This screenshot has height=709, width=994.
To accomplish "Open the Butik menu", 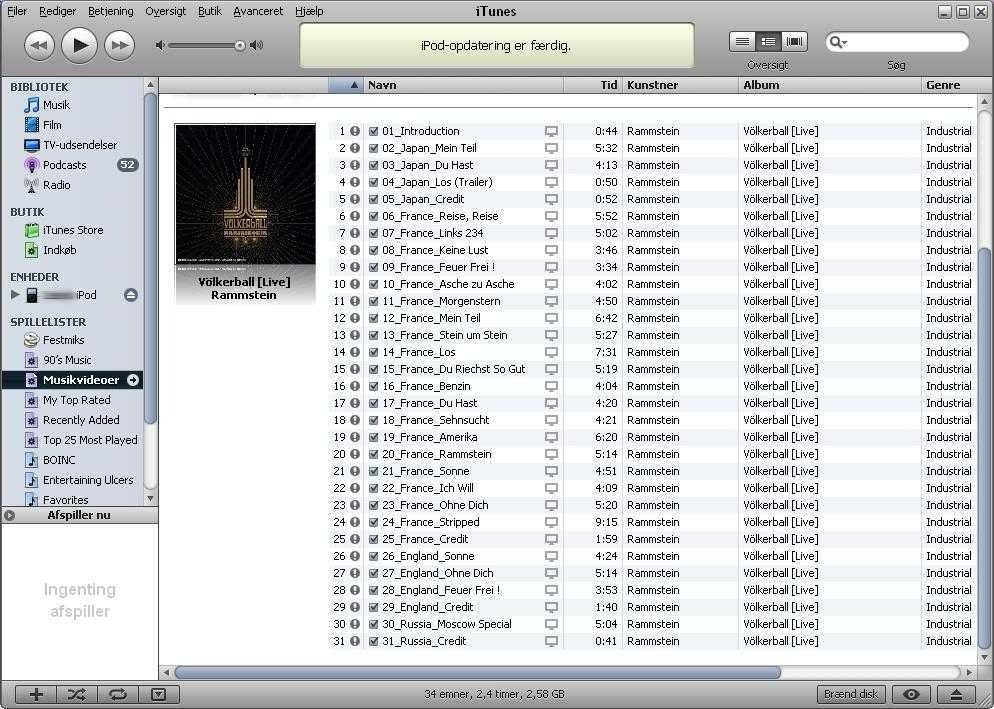I will click(210, 11).
